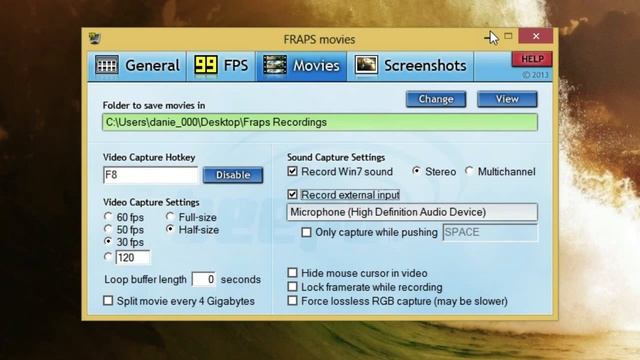Enable Hide mouse cursor in video
Image resolution: width=640 pixels, height=360 pixels.
(293, 273)
